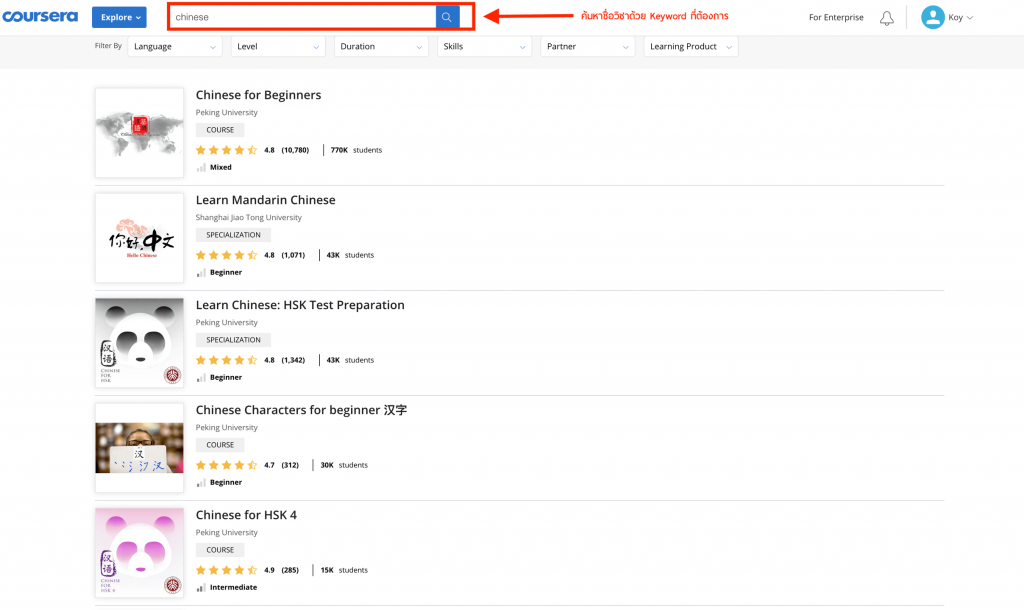Open the Koy account dropdown
This screenshot has height=610, width=1024.
961,18
